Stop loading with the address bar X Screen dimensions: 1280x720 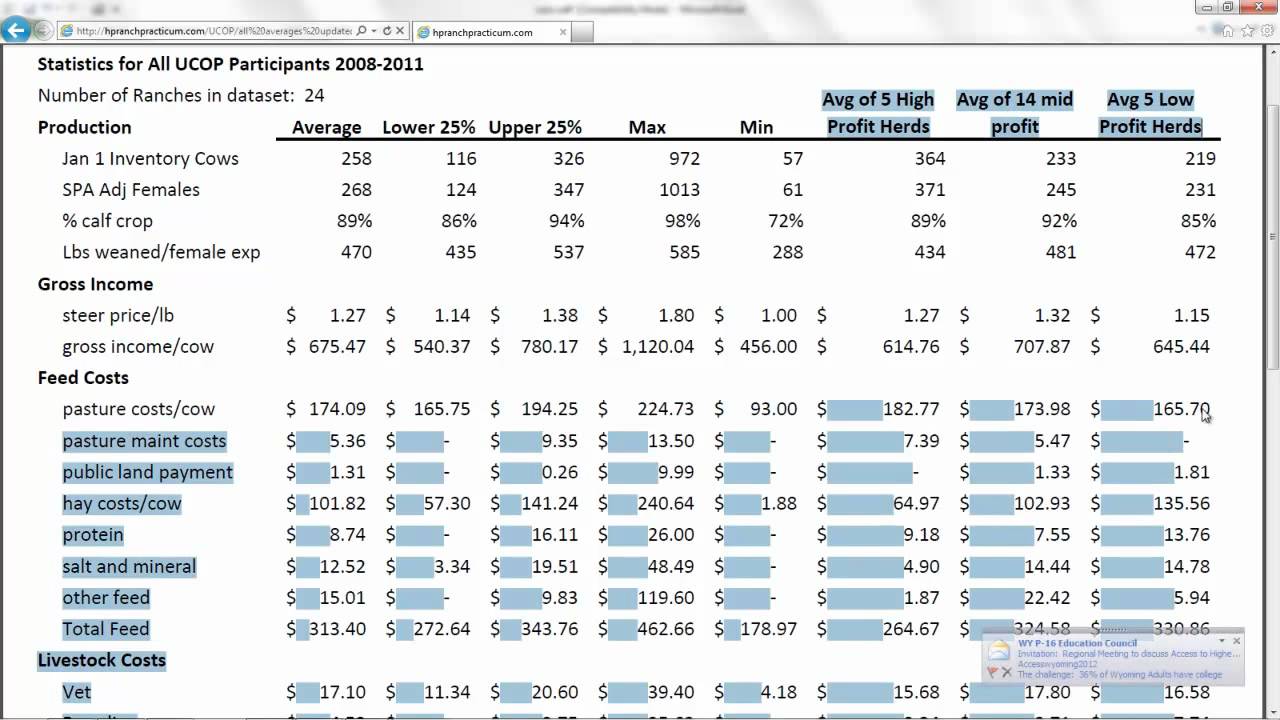pos(399,31)
